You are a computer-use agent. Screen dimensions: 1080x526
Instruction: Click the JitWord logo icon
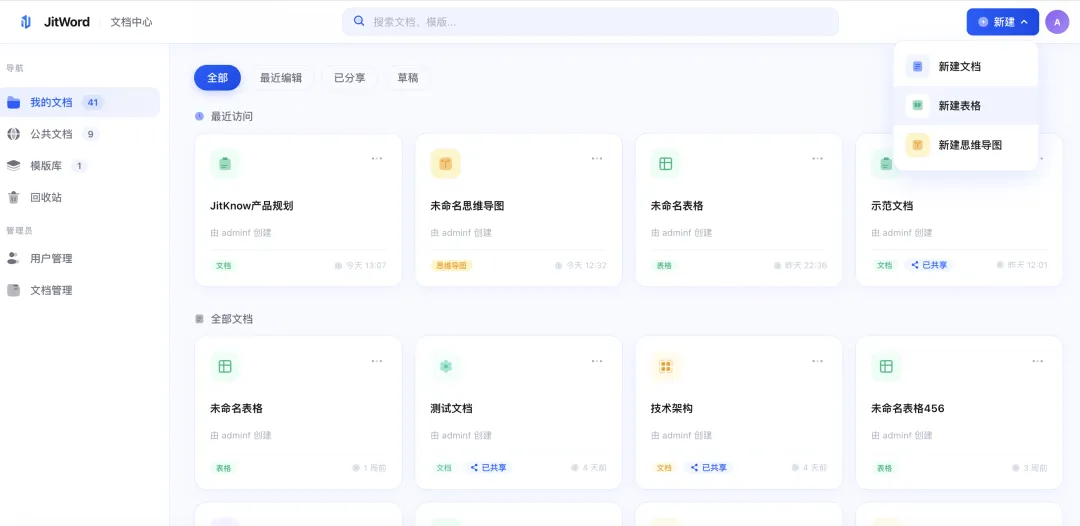pyautogui.click(x=25, y=22)
